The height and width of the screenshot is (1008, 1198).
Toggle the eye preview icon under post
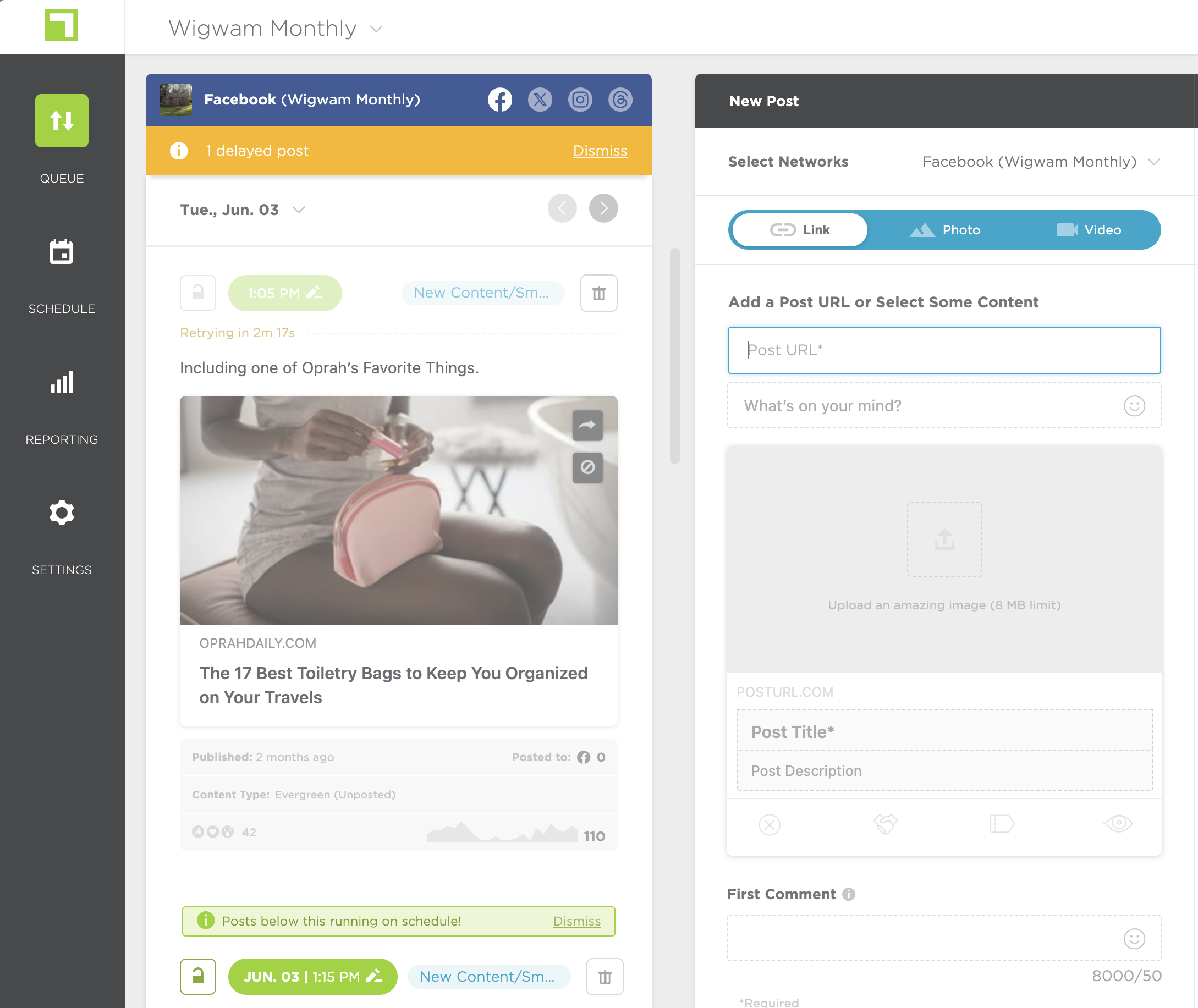[x=1118, y=823]
